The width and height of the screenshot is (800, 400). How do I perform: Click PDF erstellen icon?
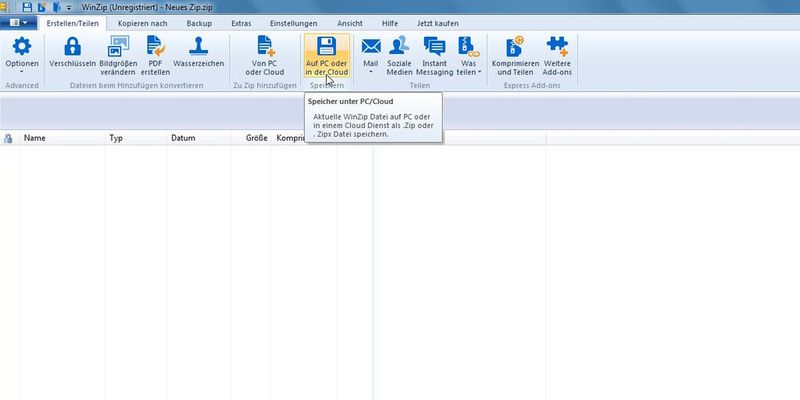pyautogui.click(x=156, y=46)
